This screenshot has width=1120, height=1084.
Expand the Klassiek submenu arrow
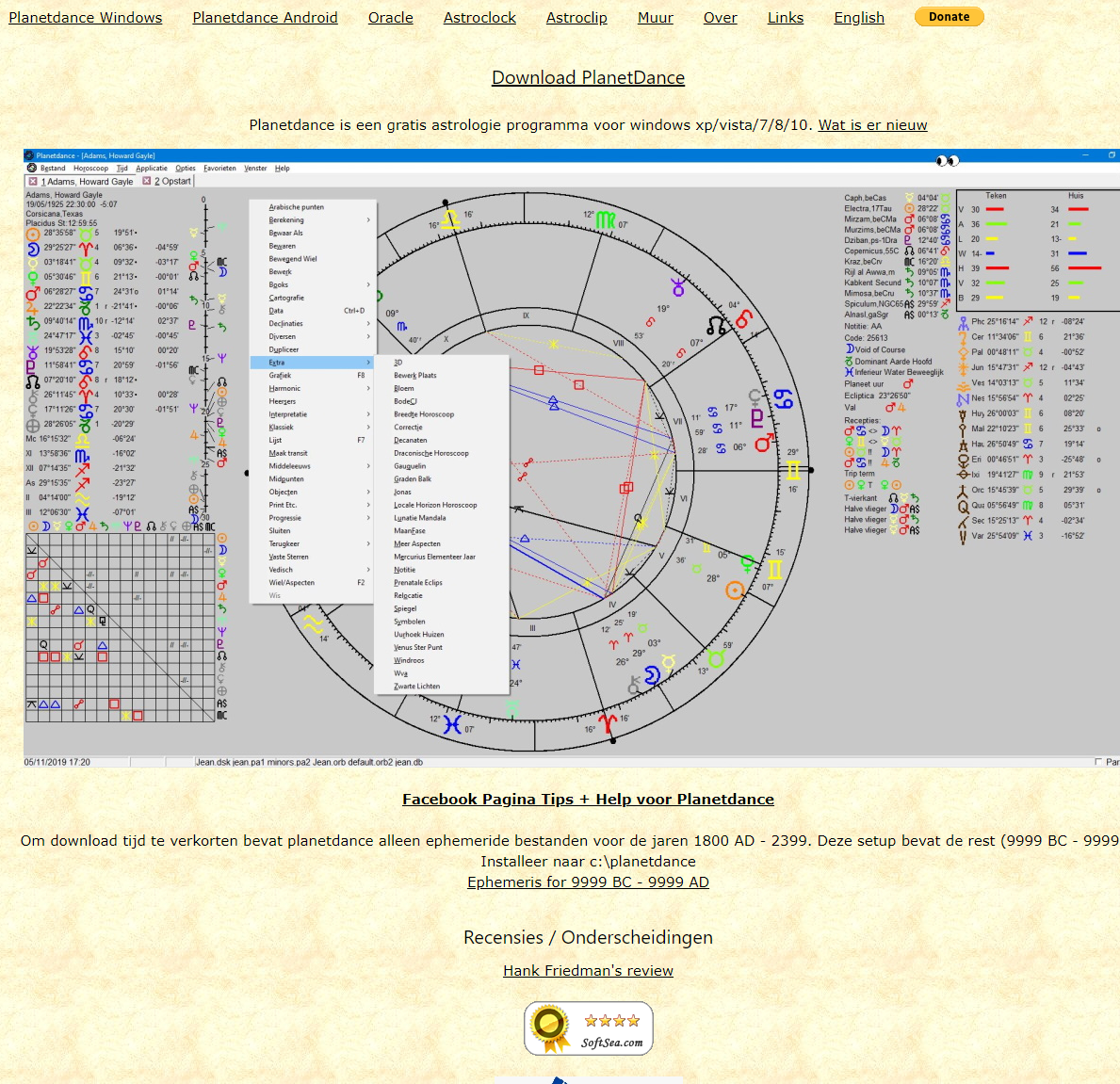368,427
